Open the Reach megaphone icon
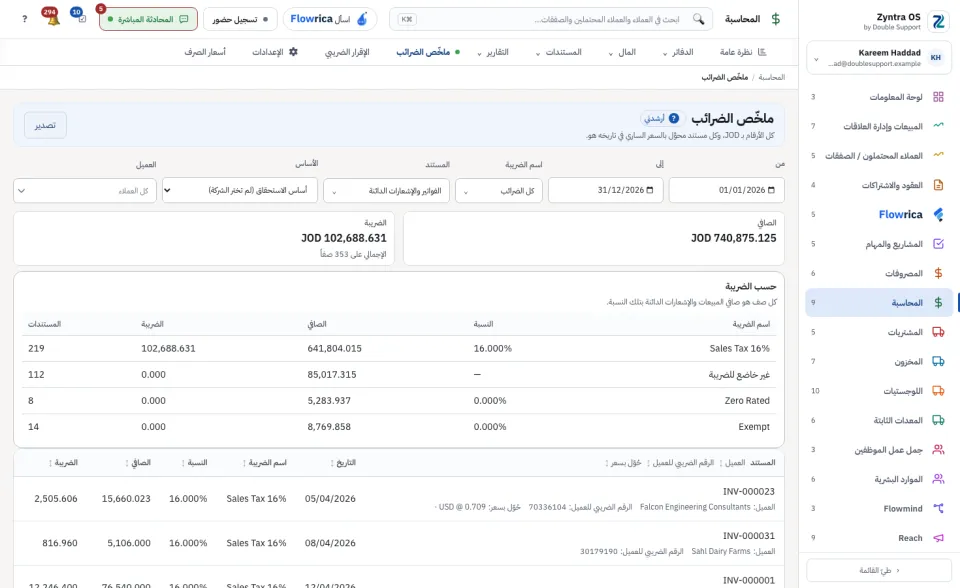The height and width of the screenshot is (588, 960). click(938, 538)
